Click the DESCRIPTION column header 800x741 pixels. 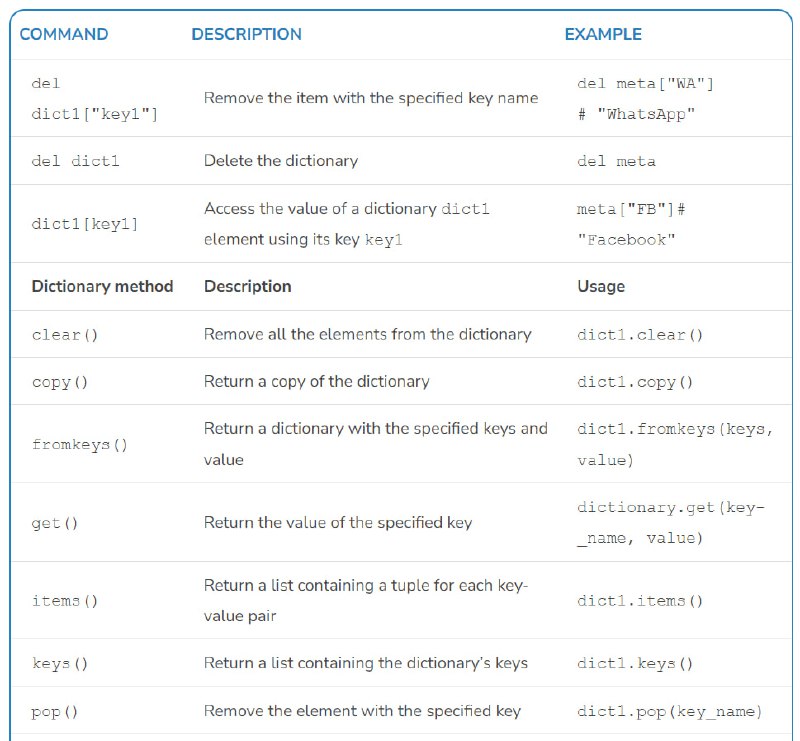246,34
